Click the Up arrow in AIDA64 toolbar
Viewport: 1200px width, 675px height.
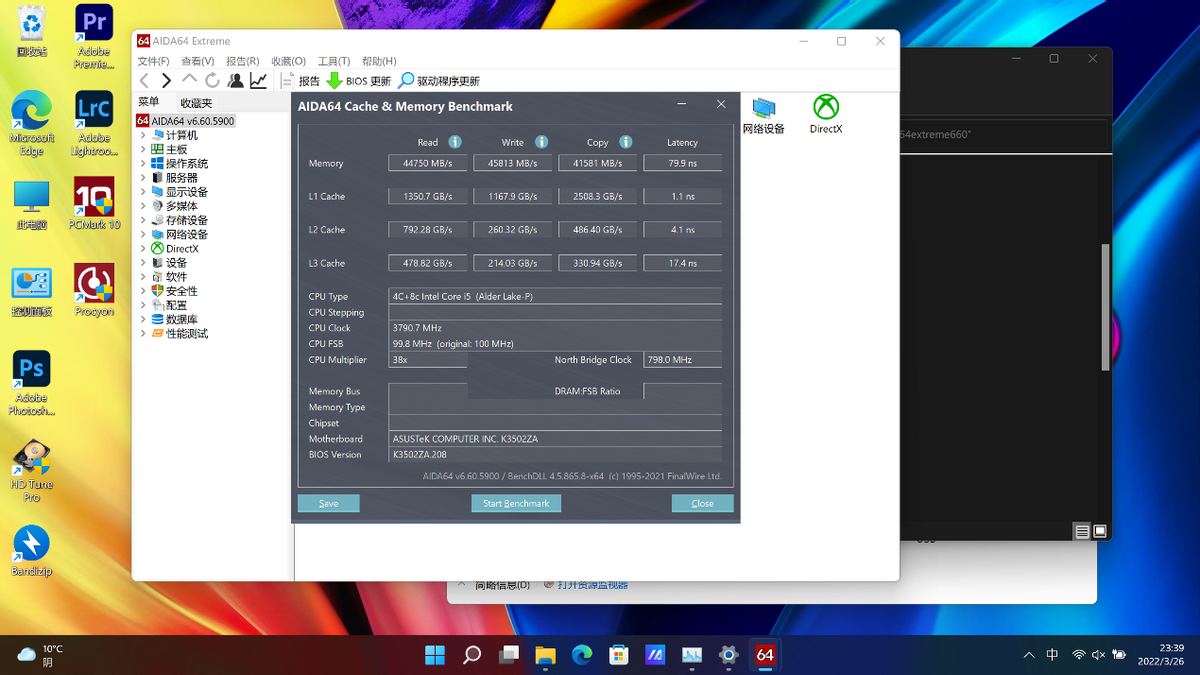coord(189,80)
